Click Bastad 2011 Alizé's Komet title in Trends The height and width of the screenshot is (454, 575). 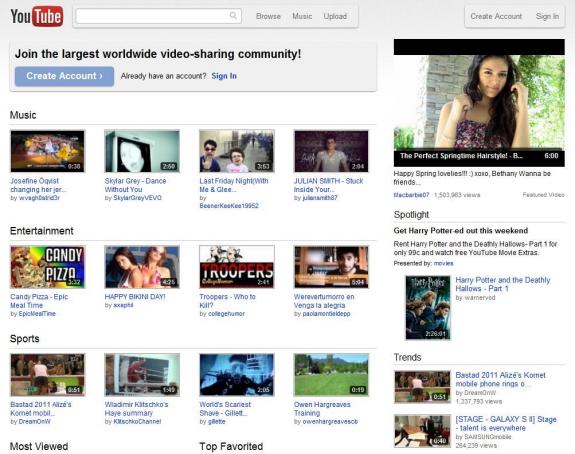[500, 379]
